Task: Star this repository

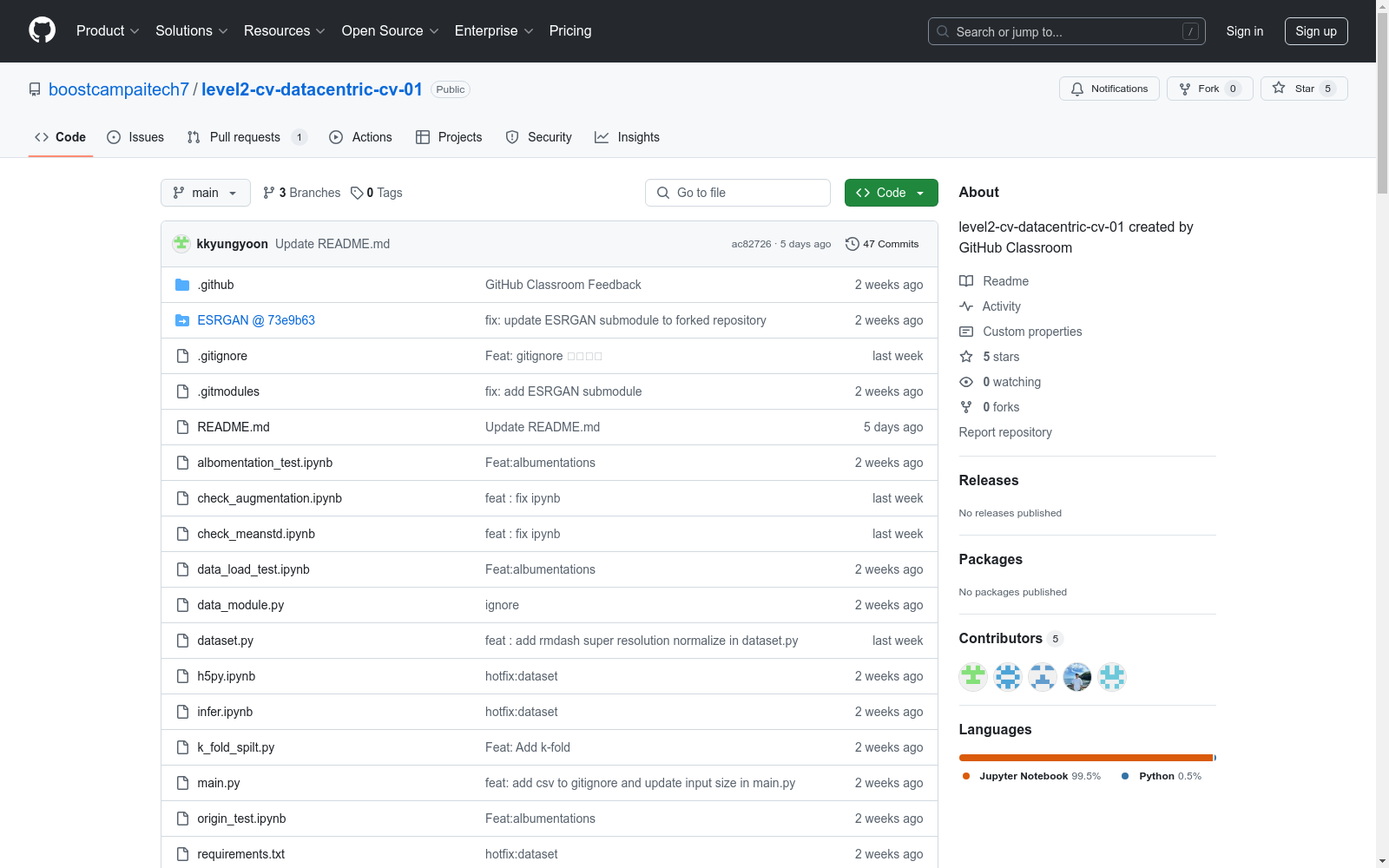Action: (1303, 89)
